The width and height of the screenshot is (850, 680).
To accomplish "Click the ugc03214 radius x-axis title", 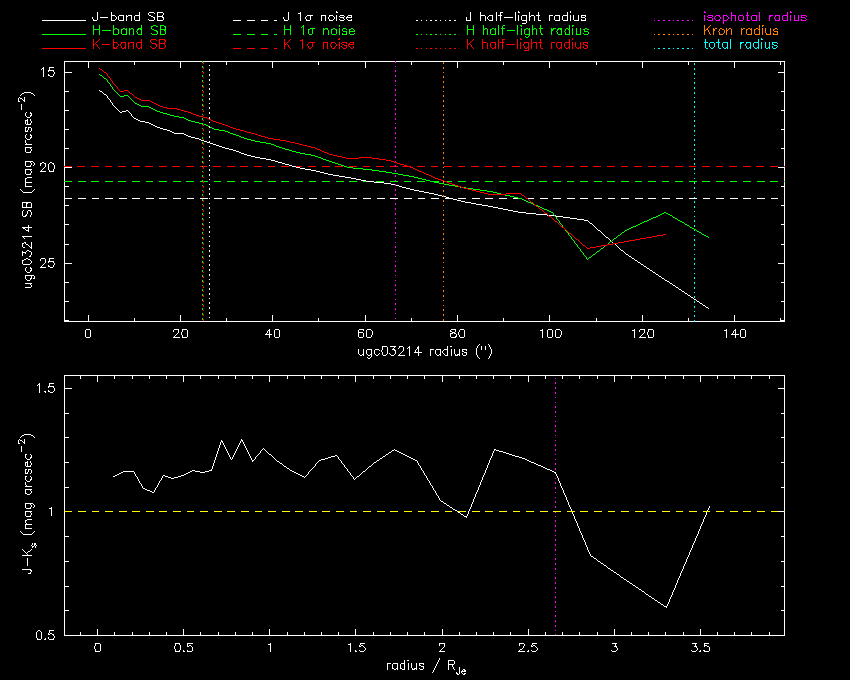I will [423, 353].
